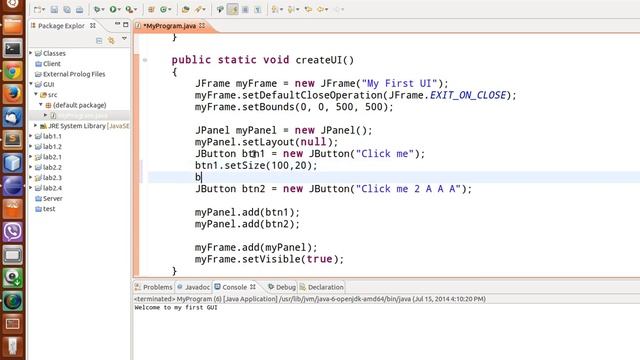This screenshot has height=360, width=640.
Task: Go to Last Edit Location icon
Action: (x=308, y=9)
